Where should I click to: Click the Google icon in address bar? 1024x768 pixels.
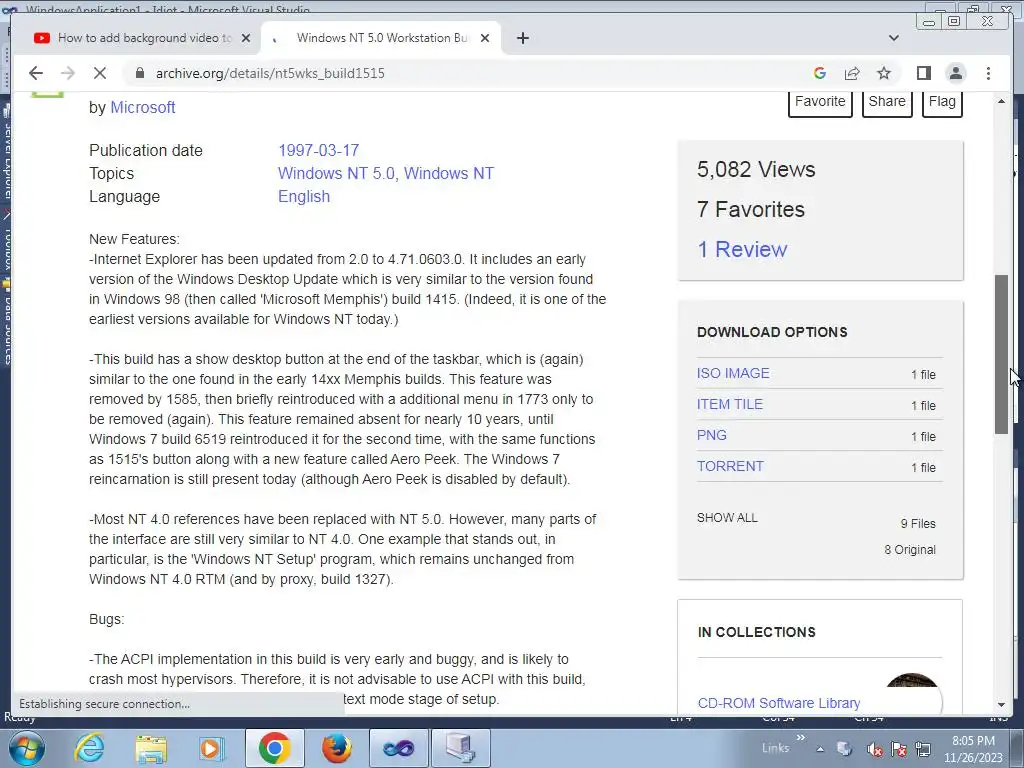coord(820,73)
